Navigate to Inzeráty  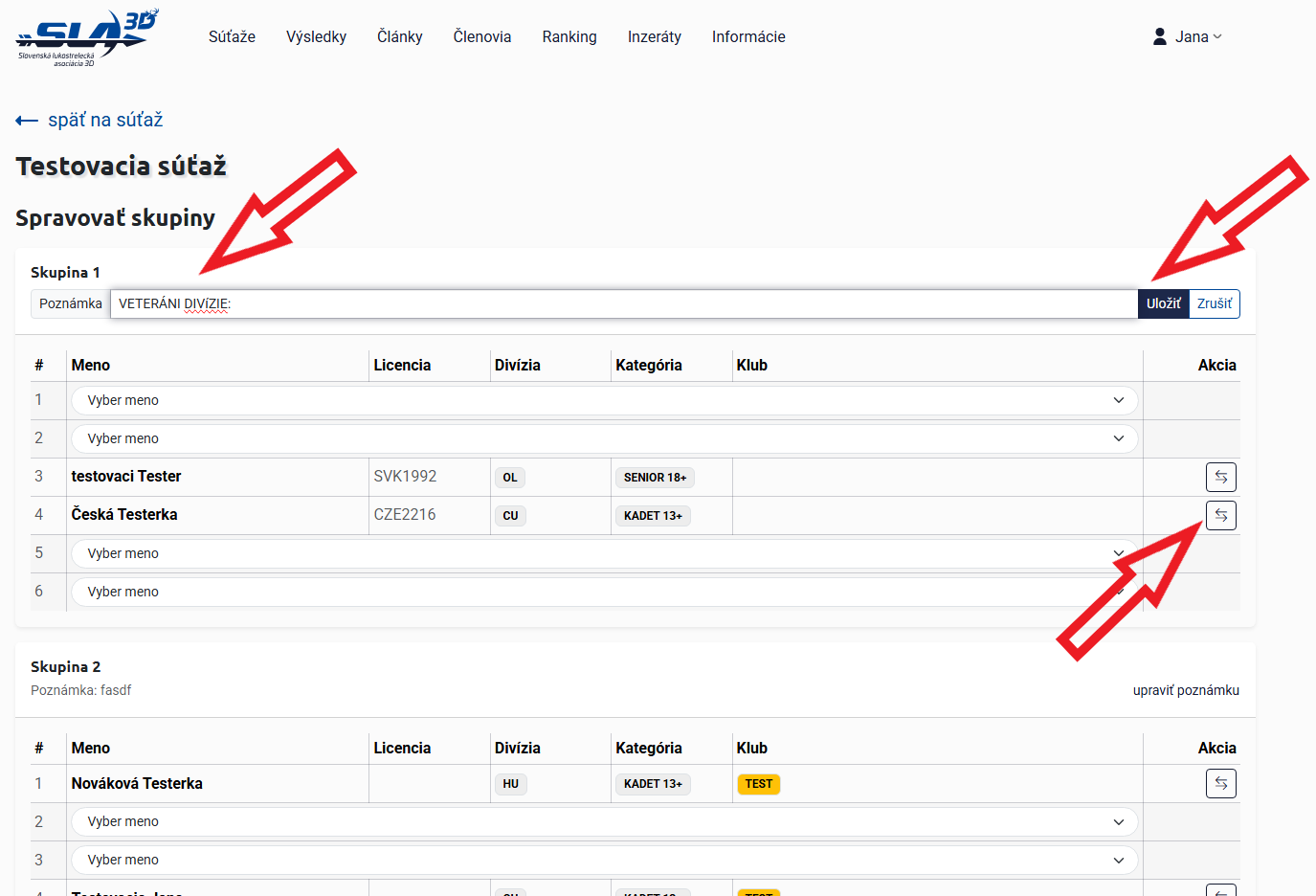pyautogui.click(x=654, y=36)
